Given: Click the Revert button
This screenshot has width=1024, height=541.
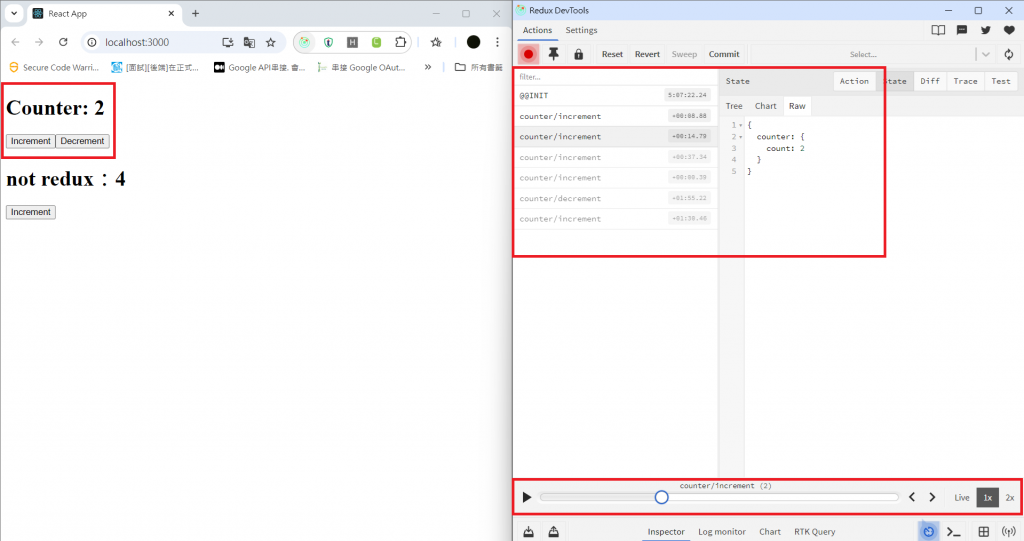Looking at the screenshot, I should pos(647,54).
